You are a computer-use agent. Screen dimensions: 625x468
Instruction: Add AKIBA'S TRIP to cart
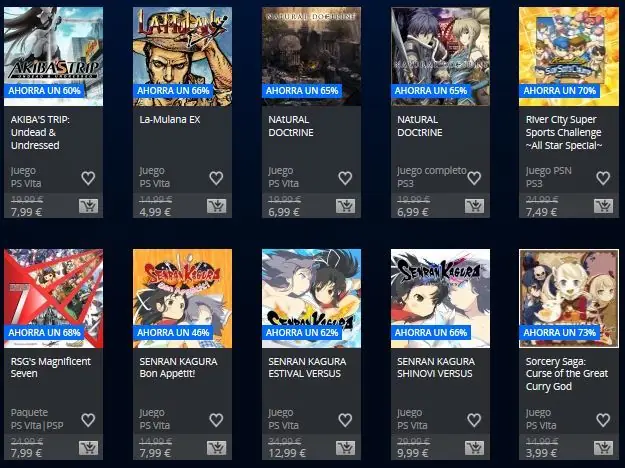pos(88,206)
